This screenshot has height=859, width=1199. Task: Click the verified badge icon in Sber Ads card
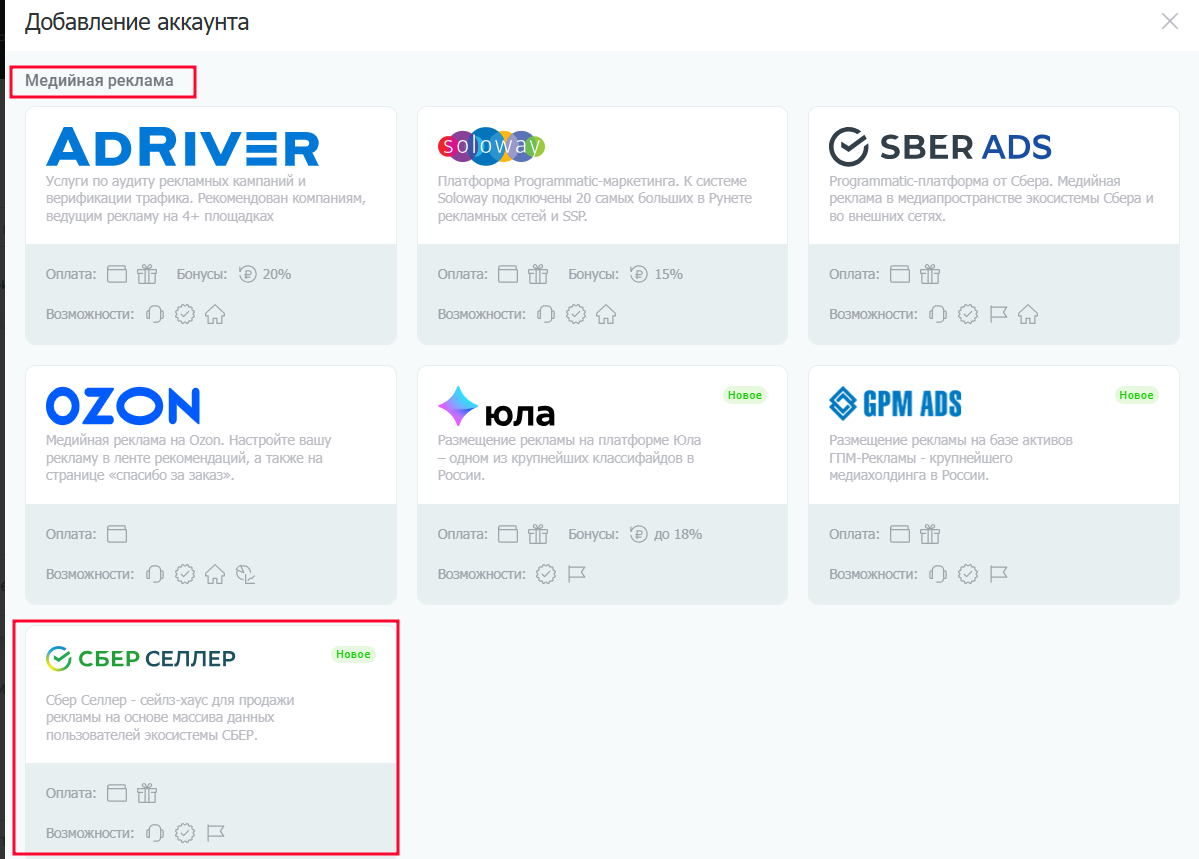coord(968,314)
